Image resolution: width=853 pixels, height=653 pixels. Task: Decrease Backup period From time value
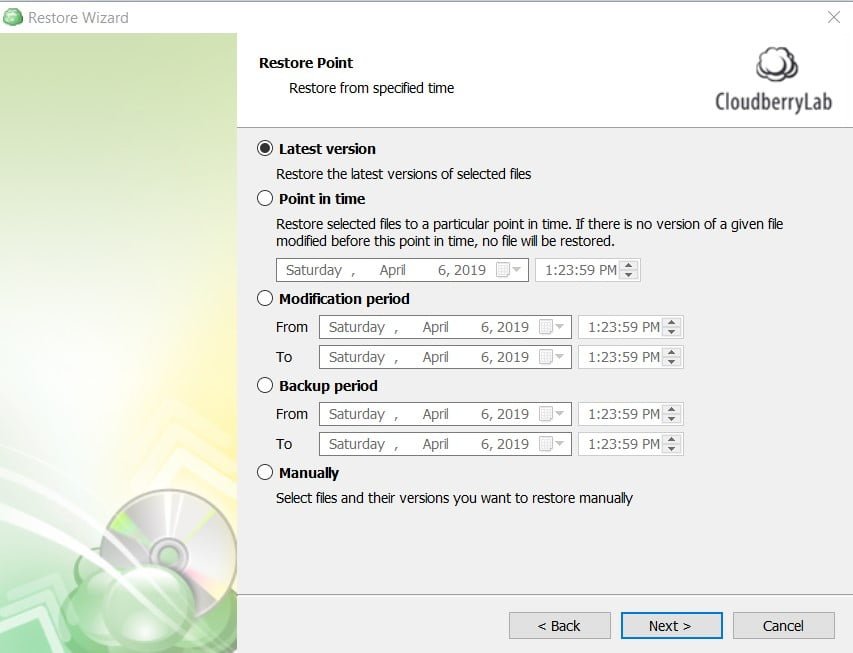click(x=672, y=419)
